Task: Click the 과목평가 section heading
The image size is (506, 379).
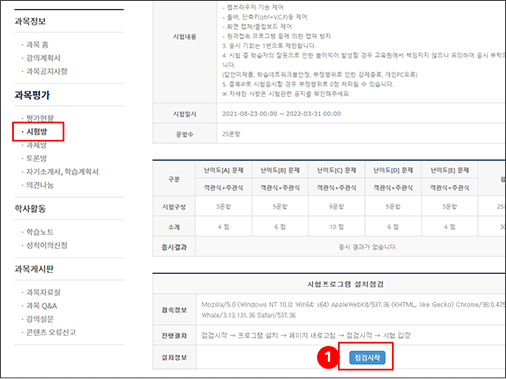Action: click(32, 95)
